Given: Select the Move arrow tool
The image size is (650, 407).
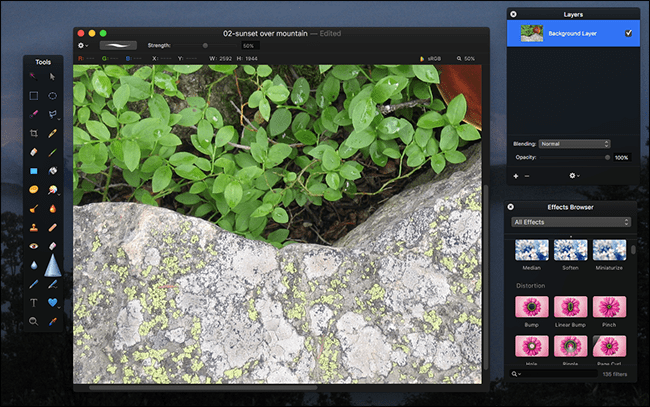Looking at the screenshot, I should pos(52,77).
